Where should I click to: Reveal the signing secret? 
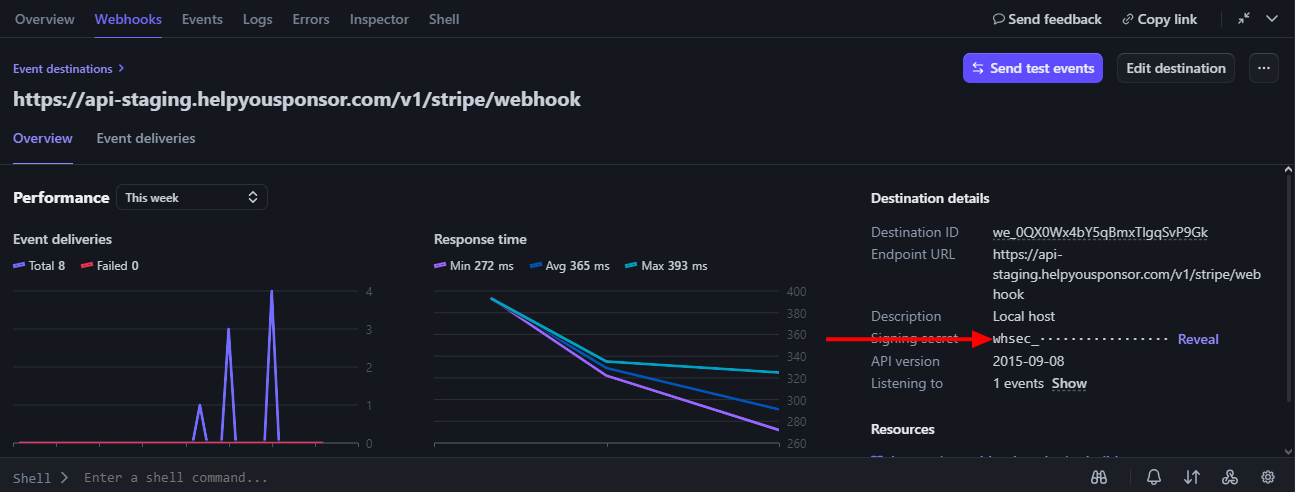coord(1198,339)
